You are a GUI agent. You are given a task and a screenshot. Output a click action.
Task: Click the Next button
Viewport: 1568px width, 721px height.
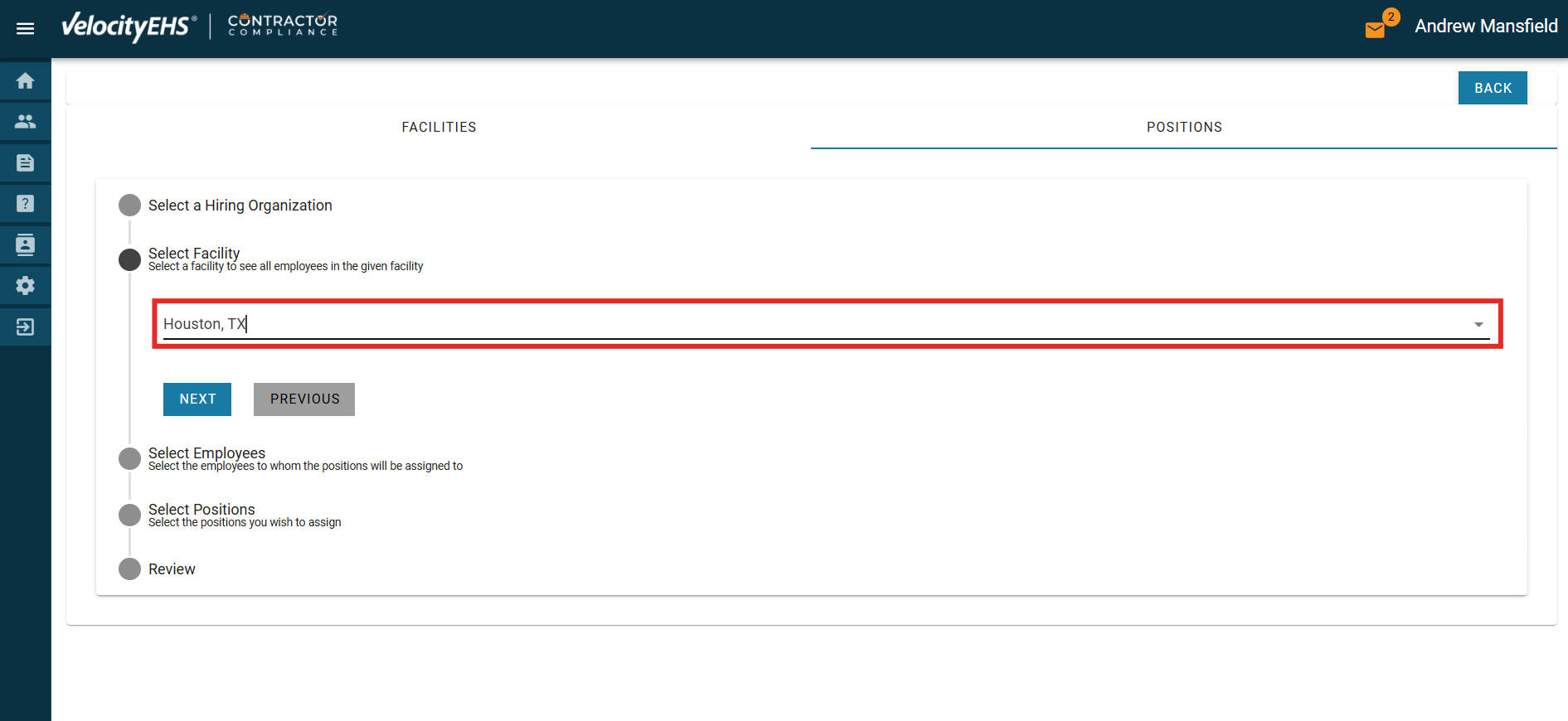(197, 399)
